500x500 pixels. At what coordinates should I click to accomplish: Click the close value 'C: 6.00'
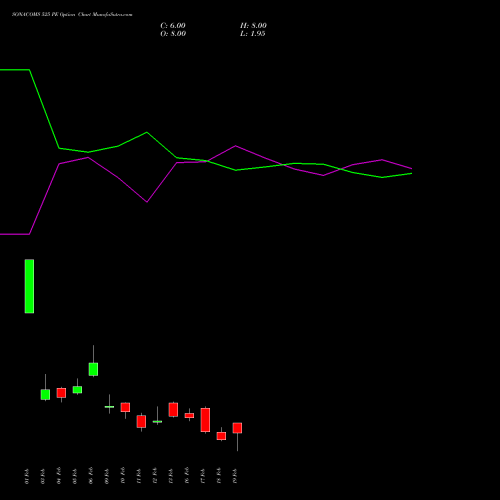tap(173, 26)
